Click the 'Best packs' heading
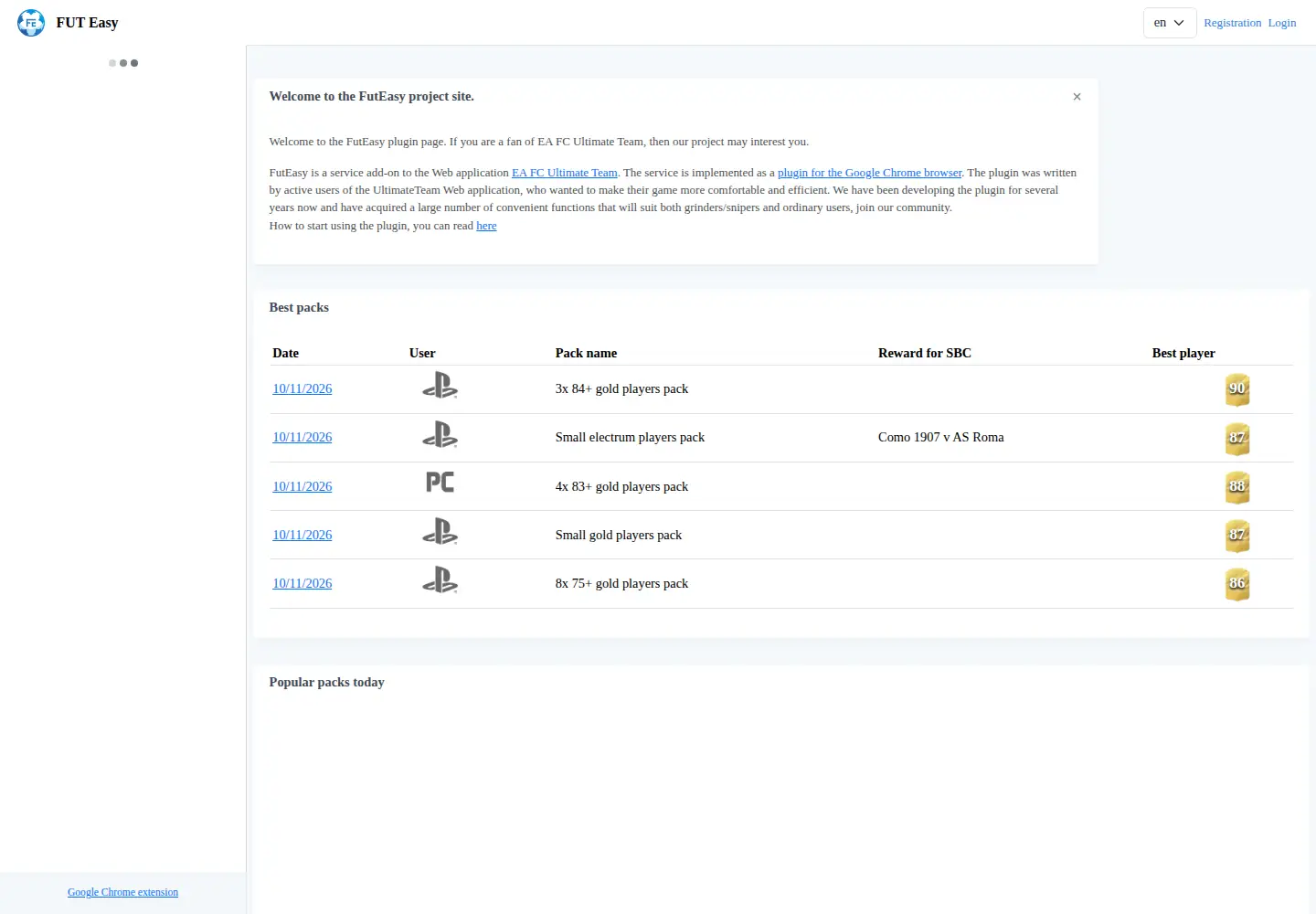This screenshot has height=914, width=1316. 299,307
